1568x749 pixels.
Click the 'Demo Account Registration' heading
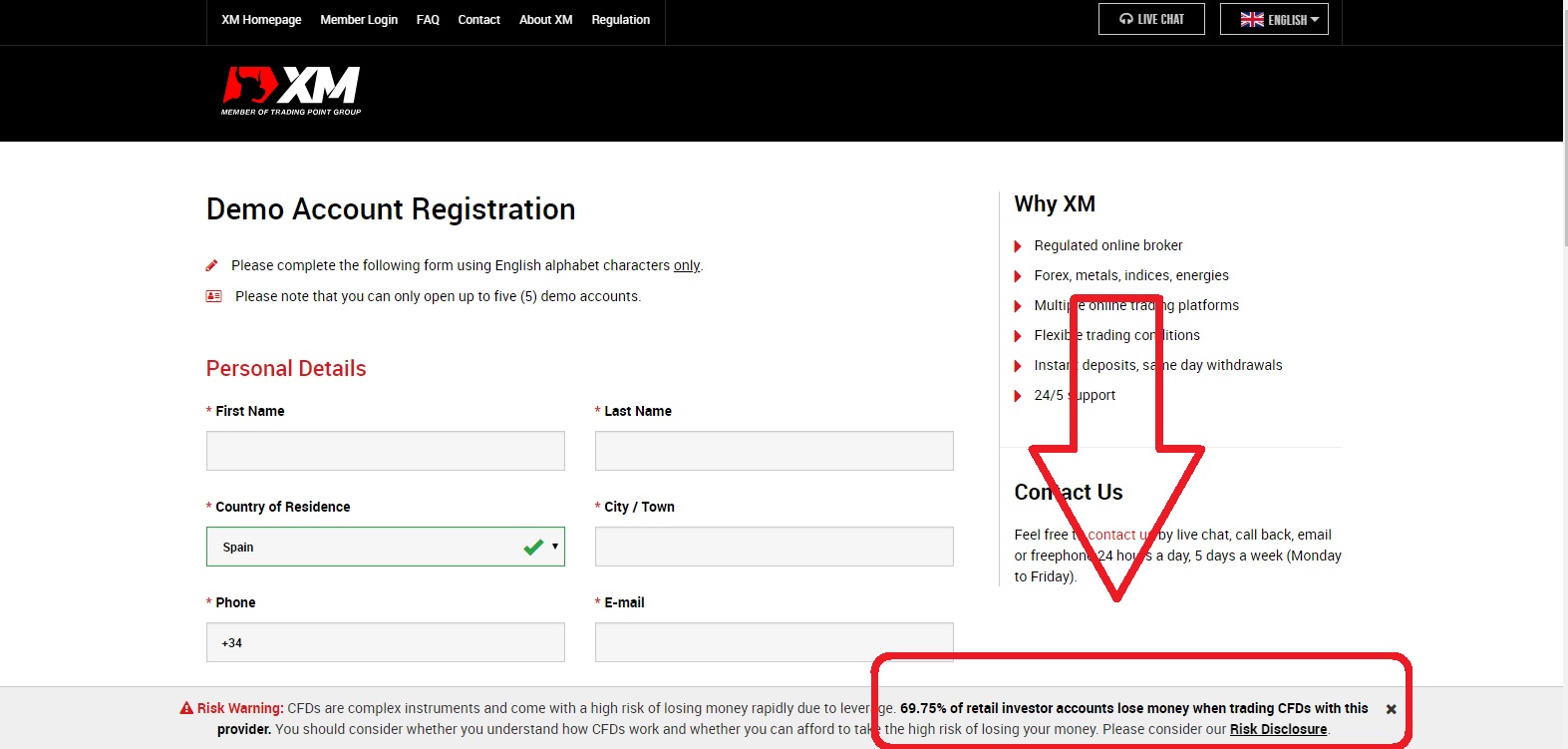coord(391,209)
